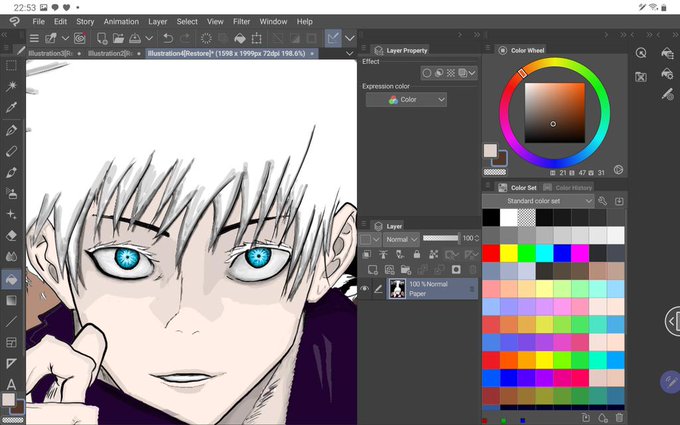Open the Window menu
The height and width of the screenshot is (425, 680).
(x=273, y=21)
